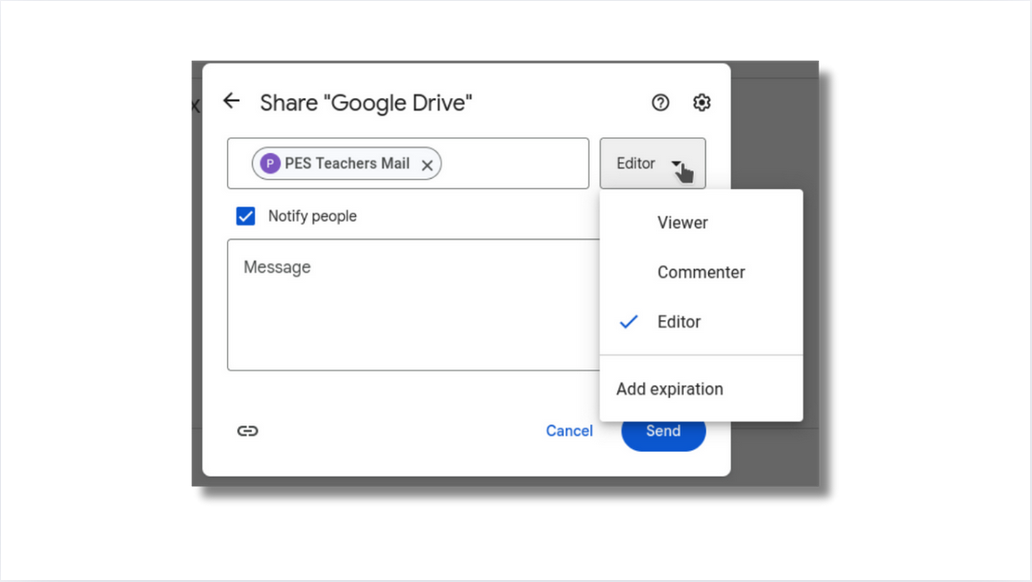
Task: Select the checked Editor menu option
Action: tap(701, 321)
